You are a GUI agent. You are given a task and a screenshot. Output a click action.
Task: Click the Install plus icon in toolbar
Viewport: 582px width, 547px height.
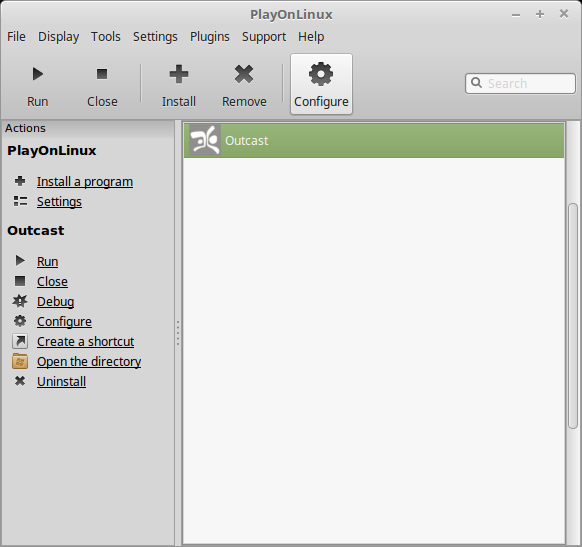point(179,74)
